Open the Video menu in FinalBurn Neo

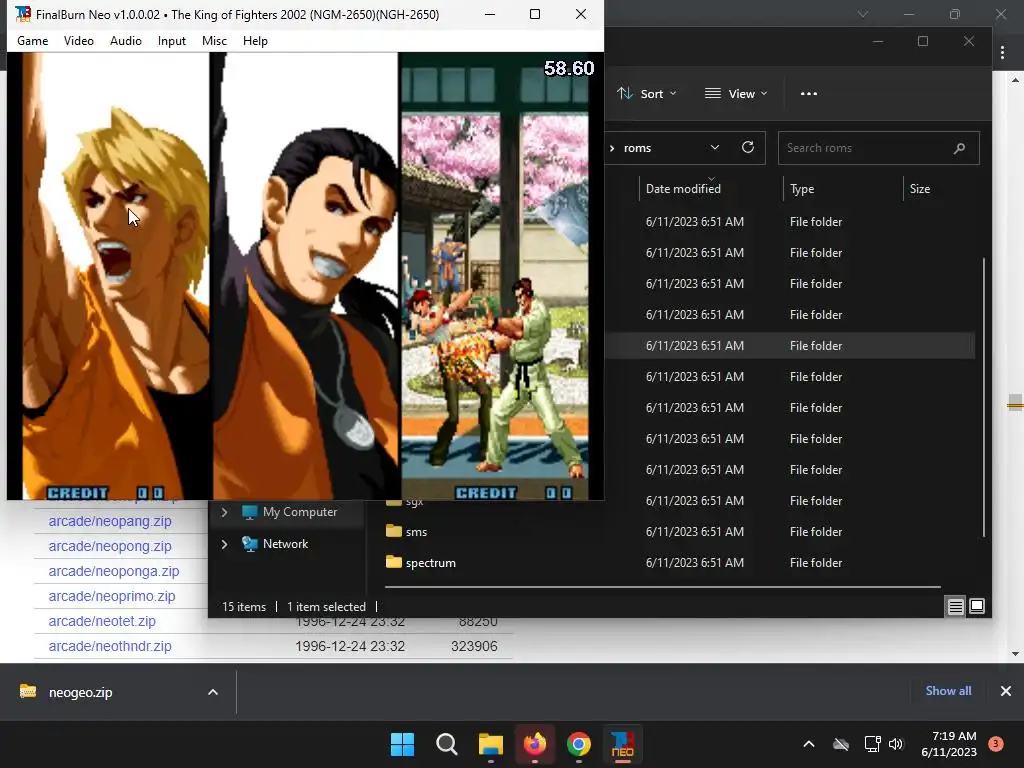point(78,40)
